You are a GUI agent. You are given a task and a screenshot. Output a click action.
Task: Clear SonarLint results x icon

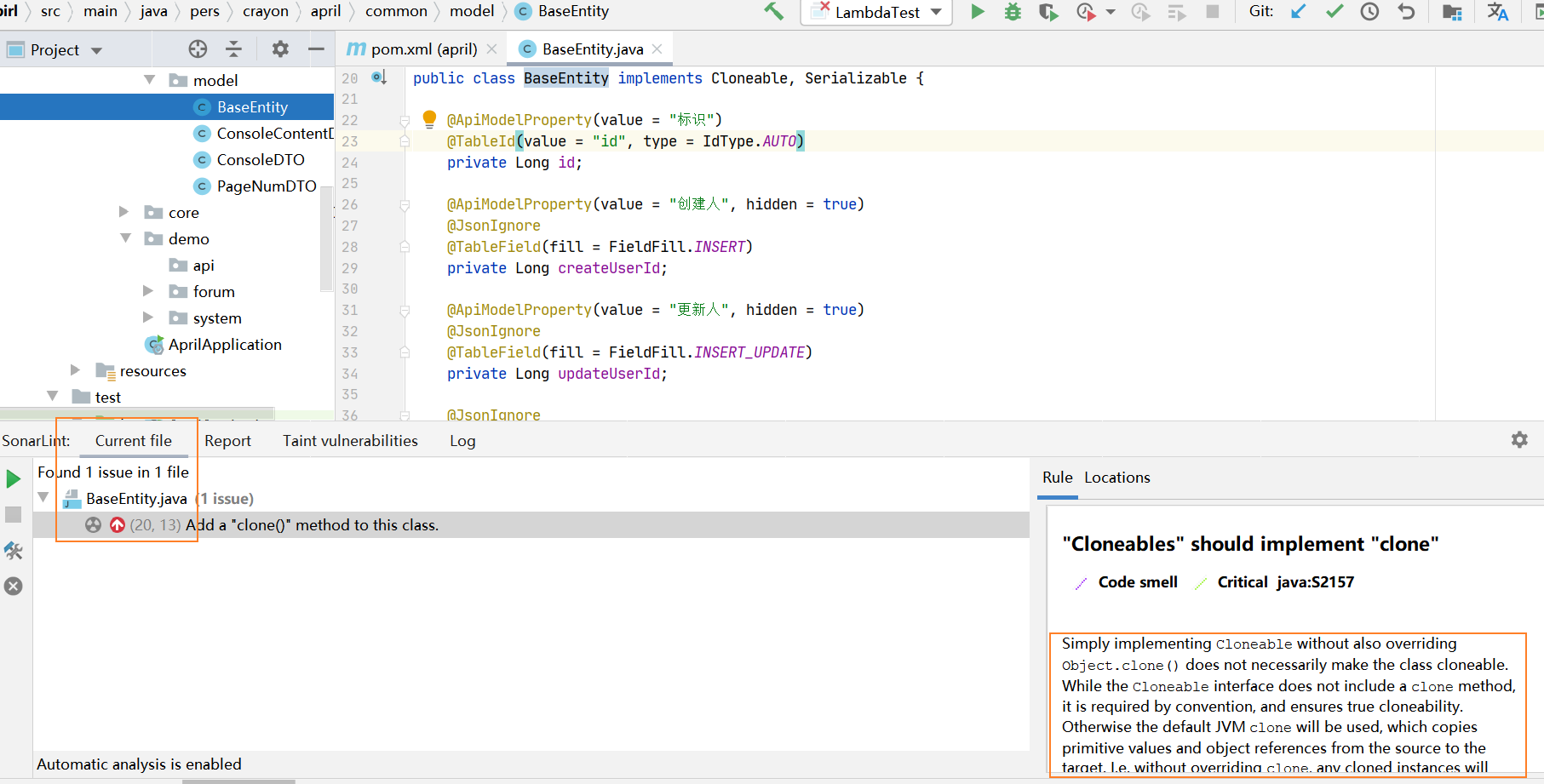tap(14, 587)
